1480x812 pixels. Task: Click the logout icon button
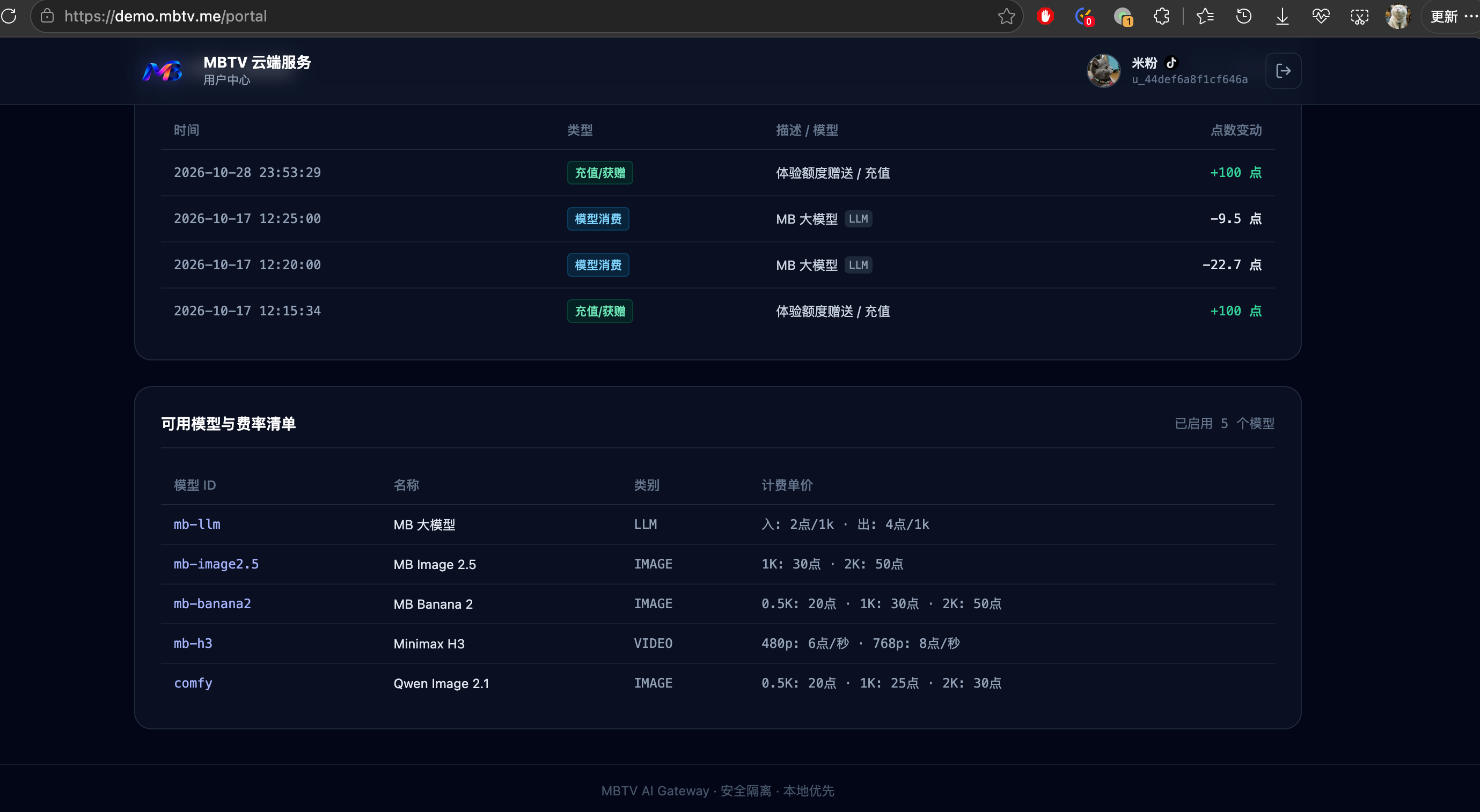click(1283, 71)
